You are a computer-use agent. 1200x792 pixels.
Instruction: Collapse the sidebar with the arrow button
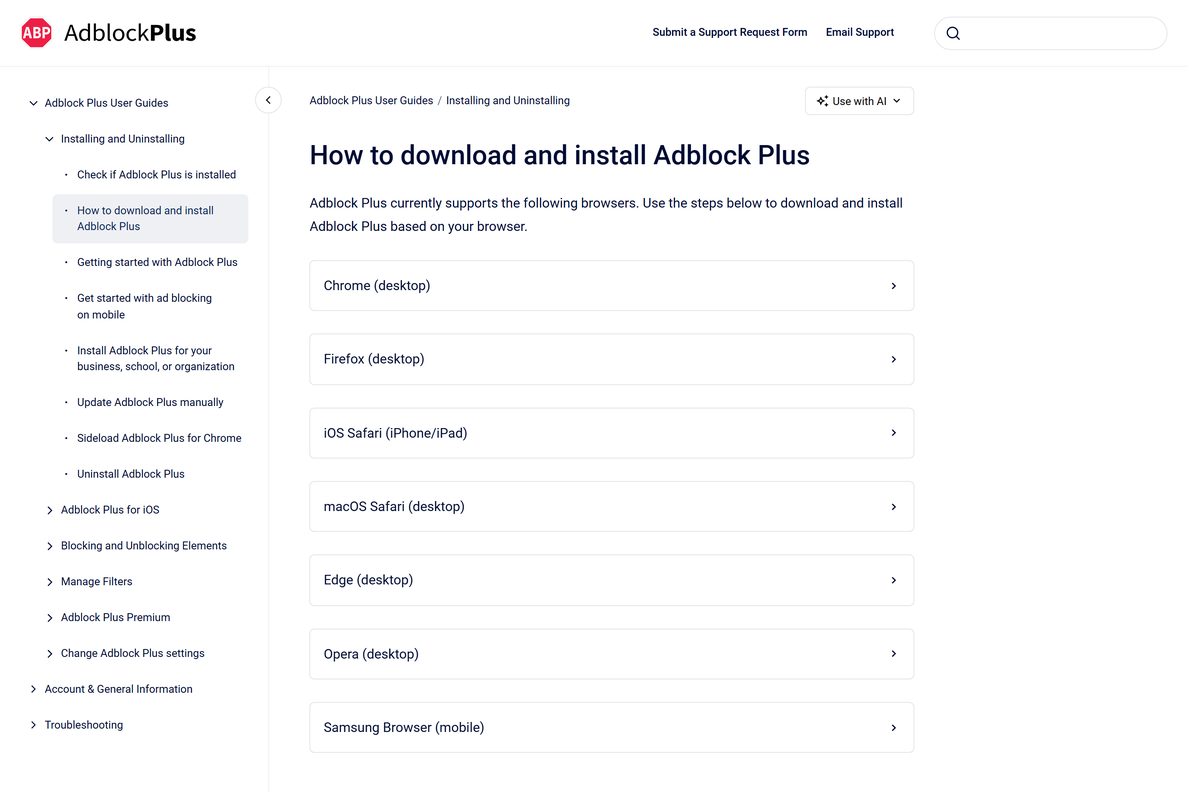268,100
